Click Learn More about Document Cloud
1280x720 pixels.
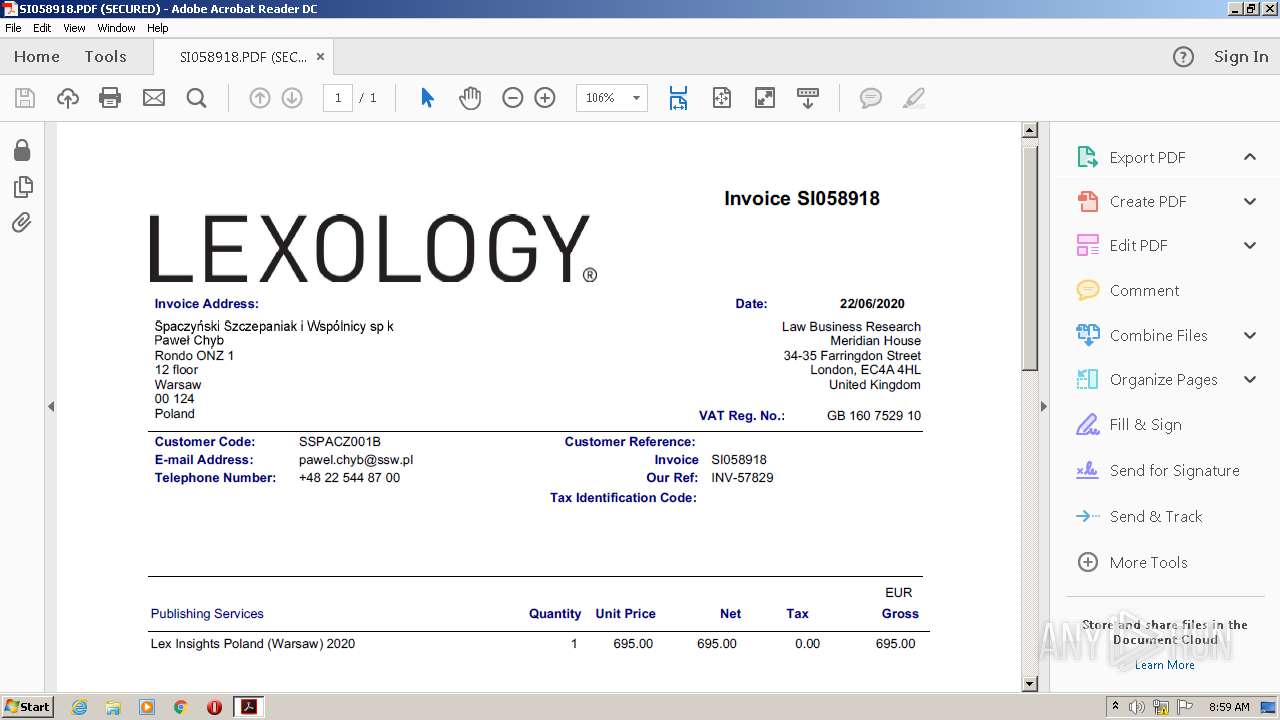coord(1164,665)
